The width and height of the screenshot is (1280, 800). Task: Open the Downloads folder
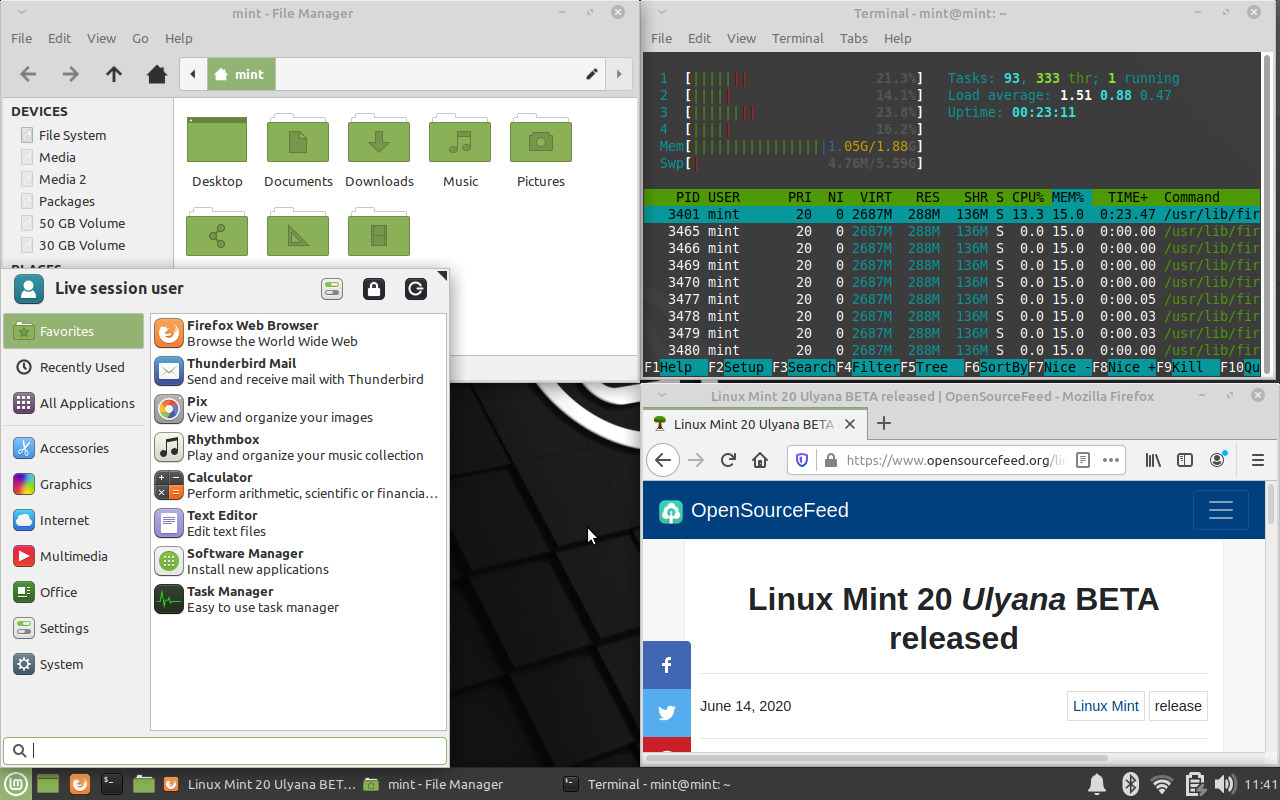pos(379,152)
